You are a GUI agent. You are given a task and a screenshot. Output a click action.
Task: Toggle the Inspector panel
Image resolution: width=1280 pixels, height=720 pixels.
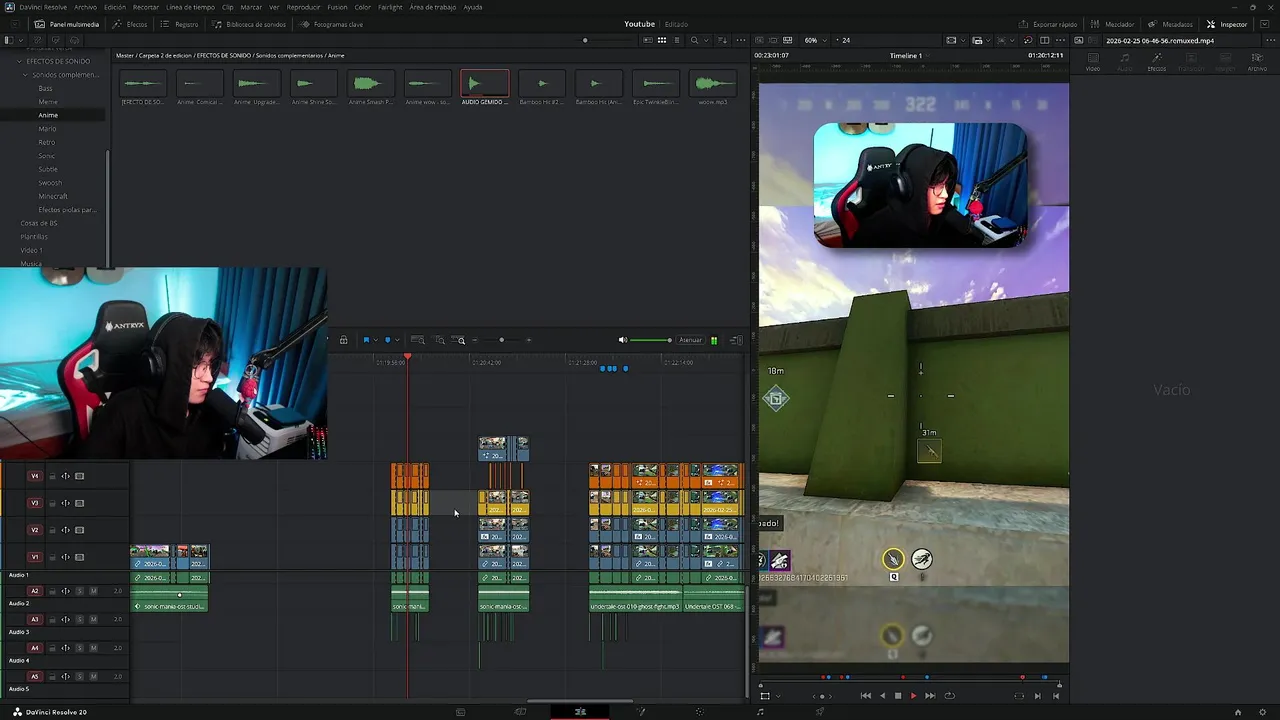1227,24
